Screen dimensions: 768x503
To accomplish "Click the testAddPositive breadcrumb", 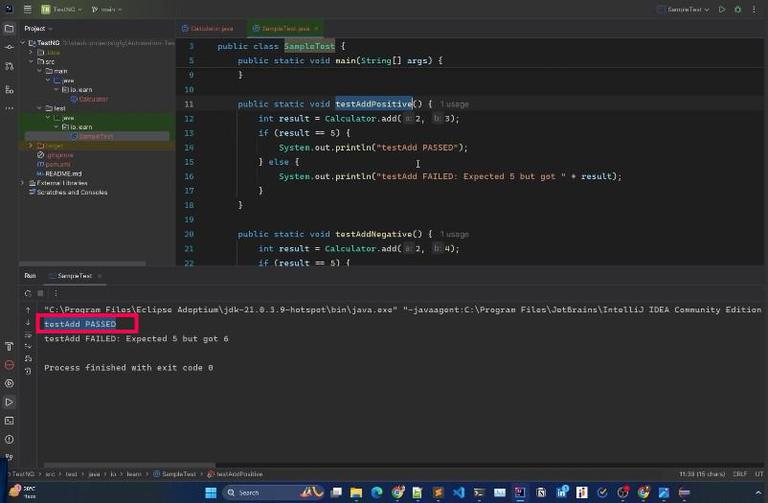I will coord(235,474).
